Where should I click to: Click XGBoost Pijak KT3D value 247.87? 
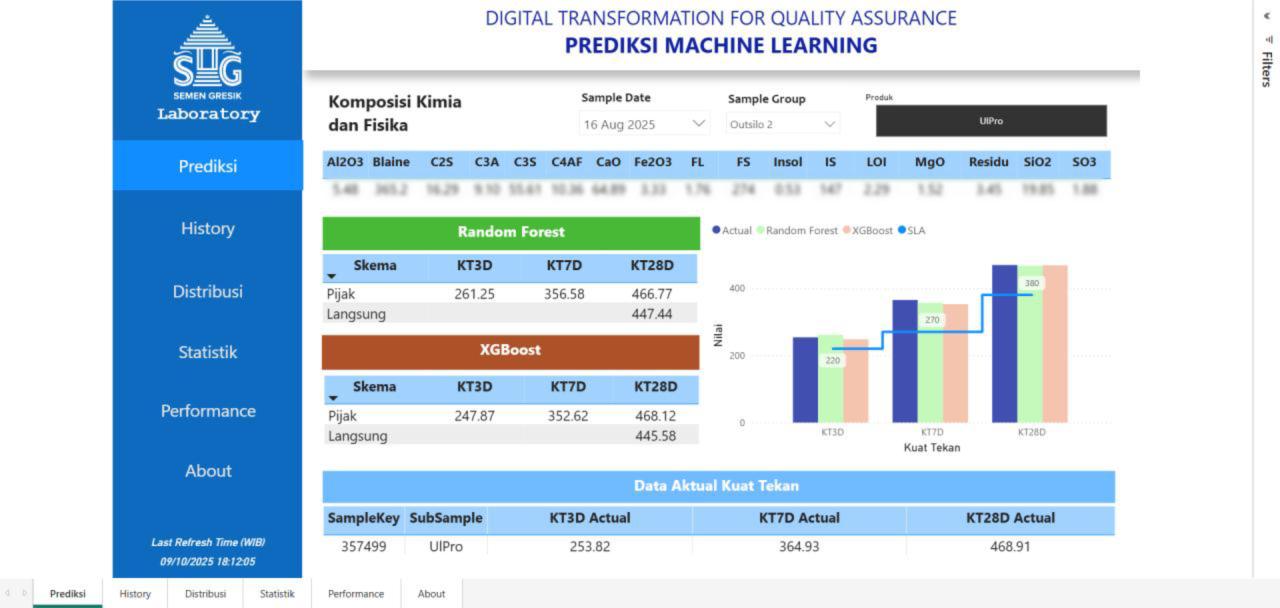click(474, 416)
